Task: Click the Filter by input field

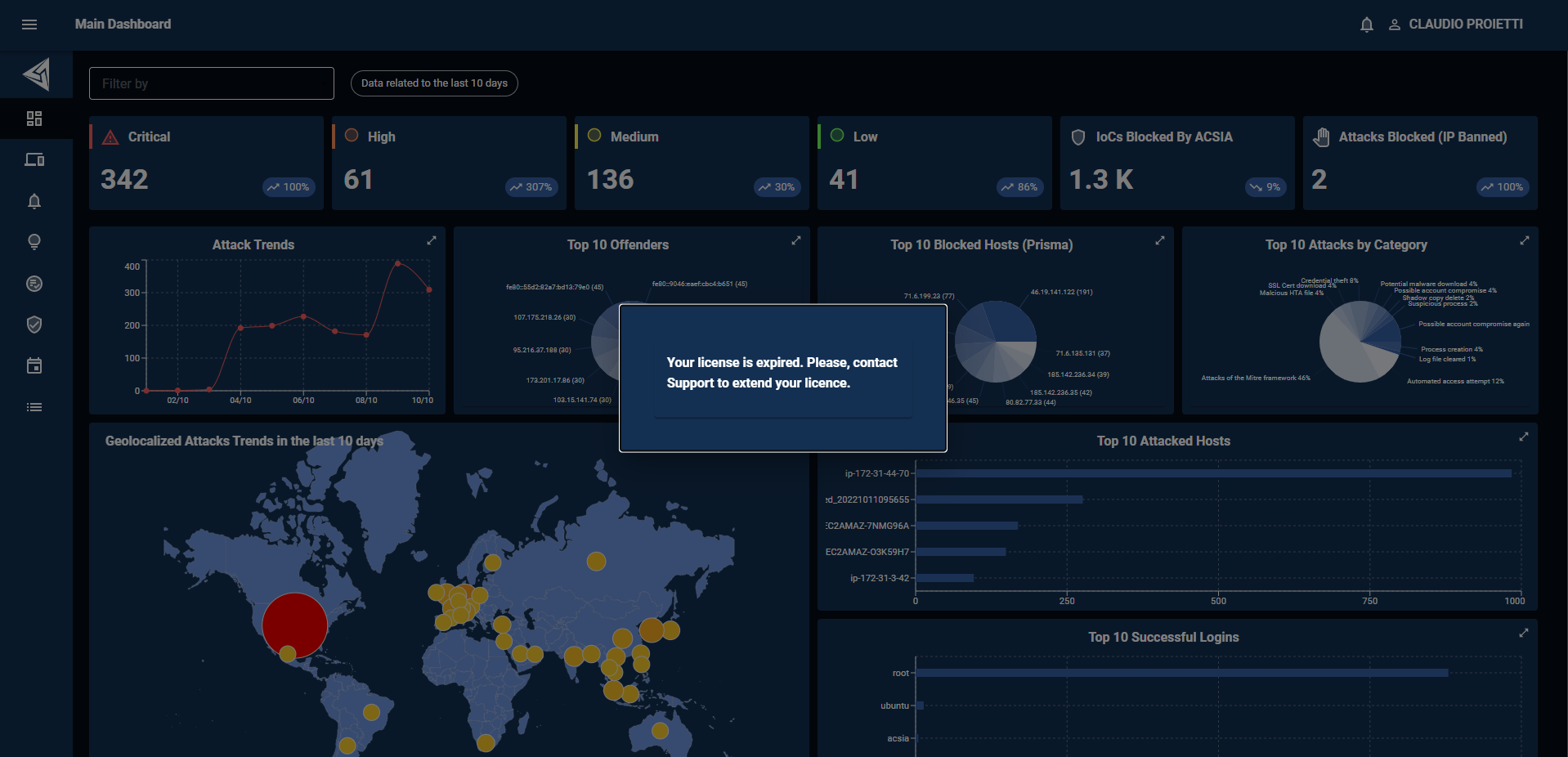Action: [212, 83]
